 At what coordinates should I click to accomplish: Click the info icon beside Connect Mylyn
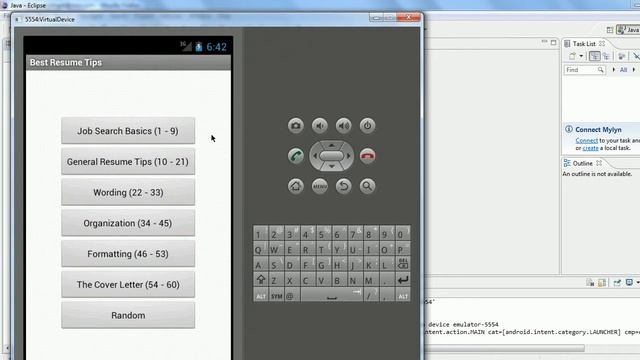pyautogui.click(x=569, y=129)
